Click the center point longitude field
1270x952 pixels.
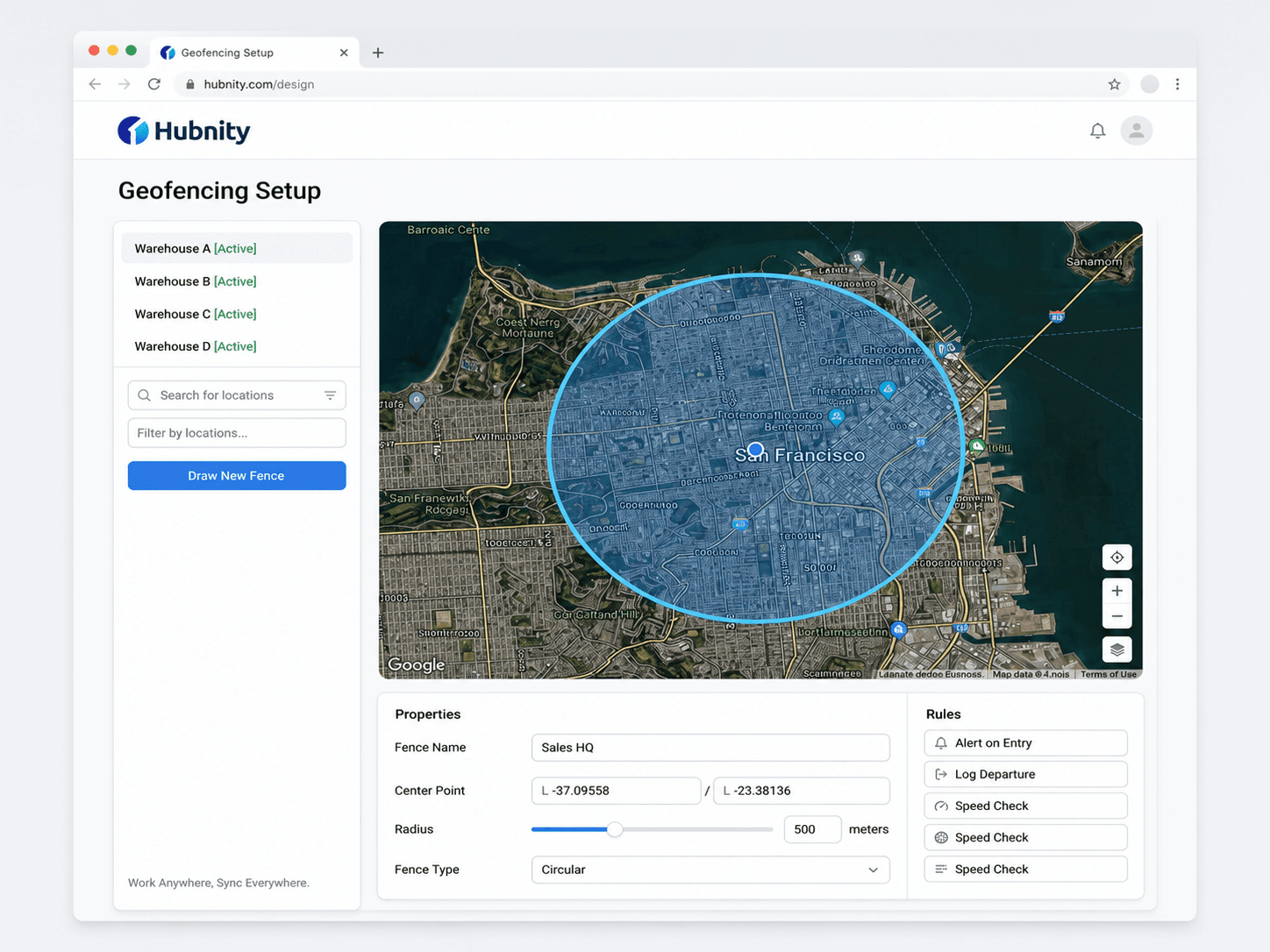coord(802,791)
